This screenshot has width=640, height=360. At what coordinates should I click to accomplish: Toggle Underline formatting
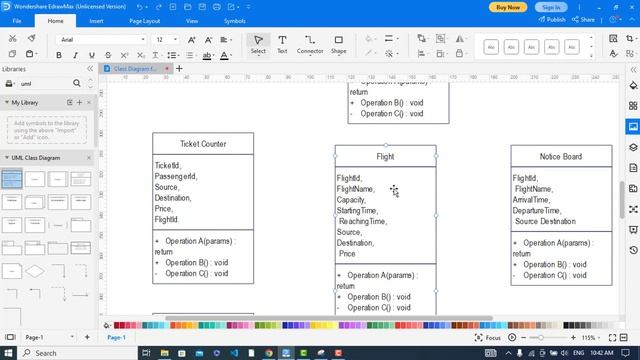tap(91, 55)
